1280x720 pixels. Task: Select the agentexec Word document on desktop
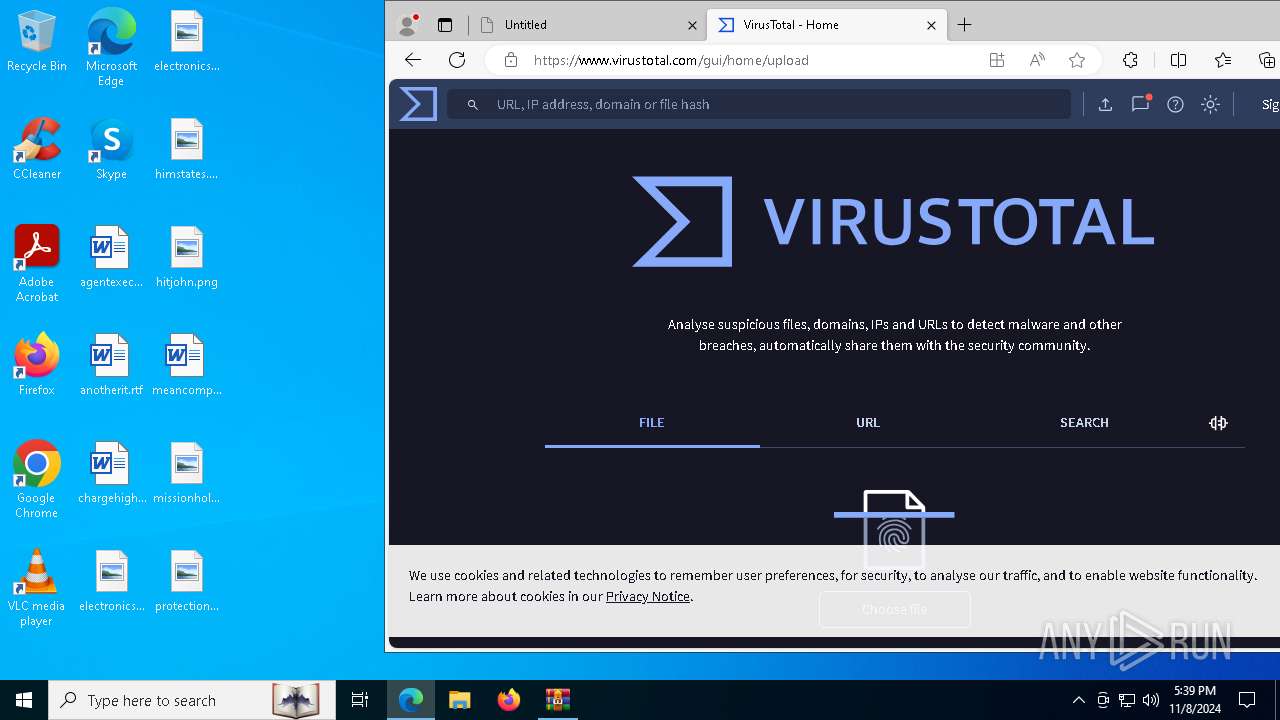(x=111, y=257)
